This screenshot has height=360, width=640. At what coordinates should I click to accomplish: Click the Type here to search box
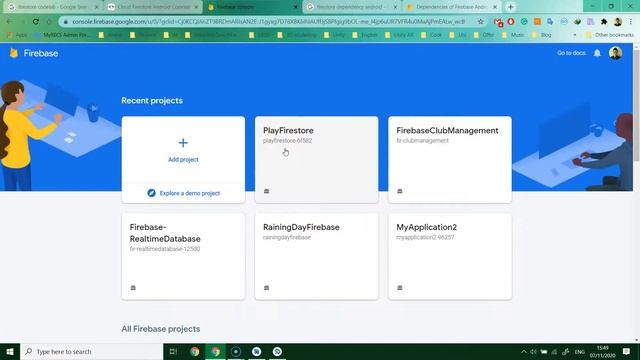pos(92,351)
